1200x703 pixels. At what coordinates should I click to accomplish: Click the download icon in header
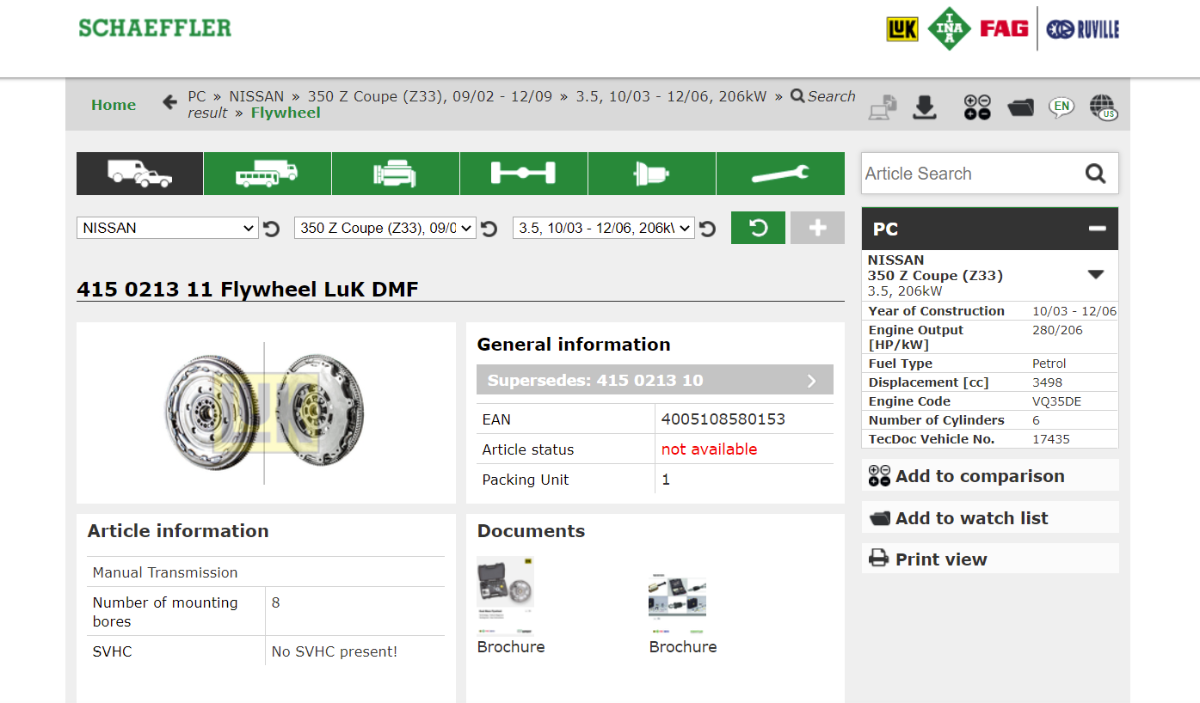pos(925,107)
